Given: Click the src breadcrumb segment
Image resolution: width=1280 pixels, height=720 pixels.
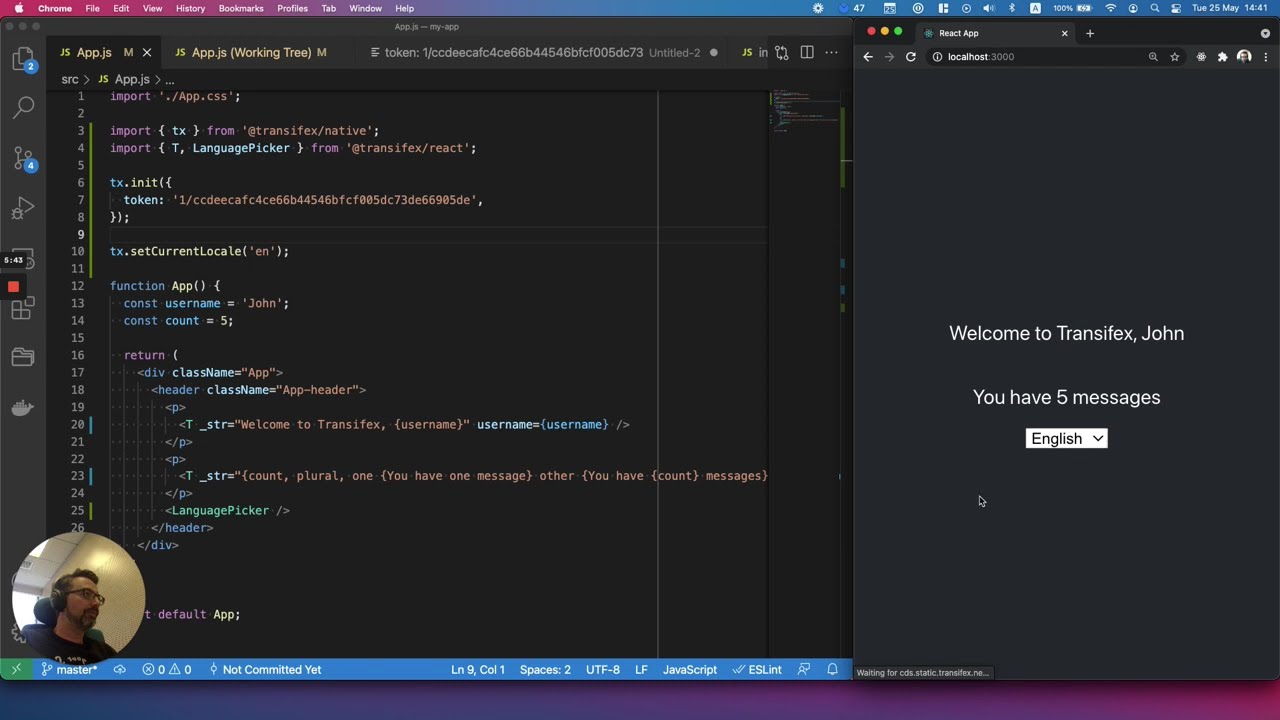Looking at the screenshot, I should coord(70,79).
